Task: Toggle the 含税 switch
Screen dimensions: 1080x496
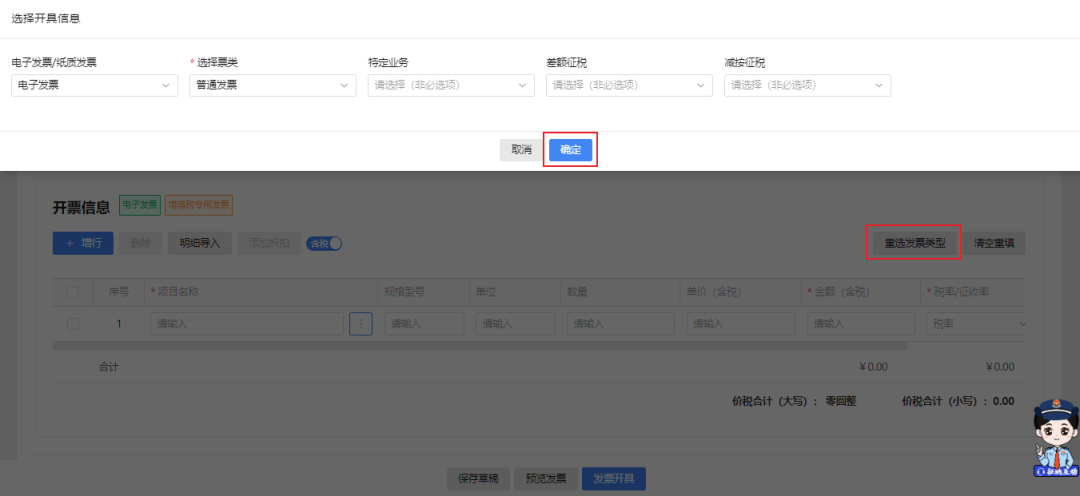Action: pos(324,243)
